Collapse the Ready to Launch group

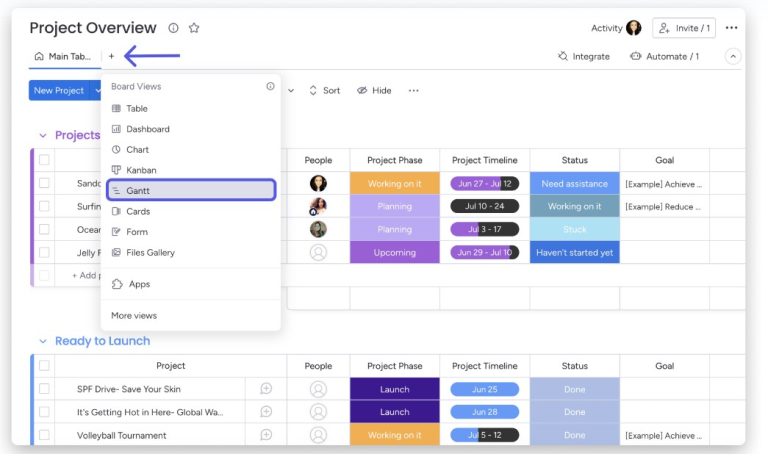(x=43, y=342)
